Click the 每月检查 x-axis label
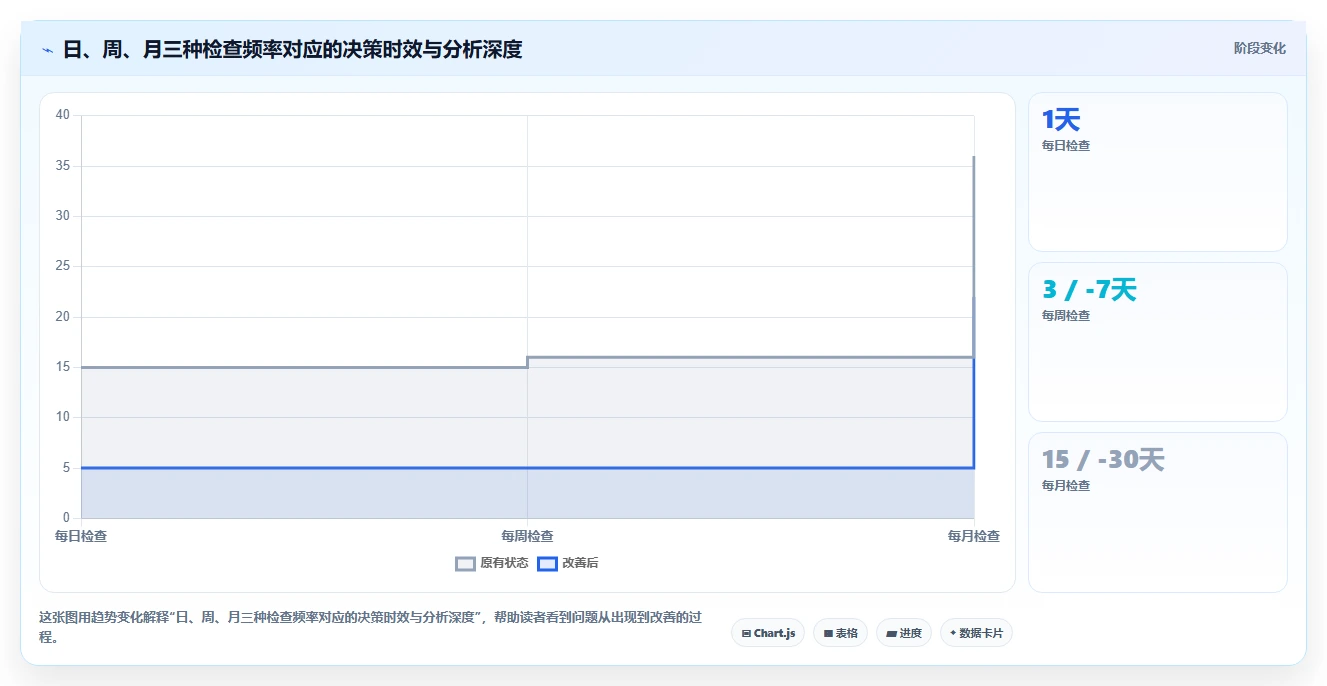This screenshot has width=1327, height=686. click(973, 536)
